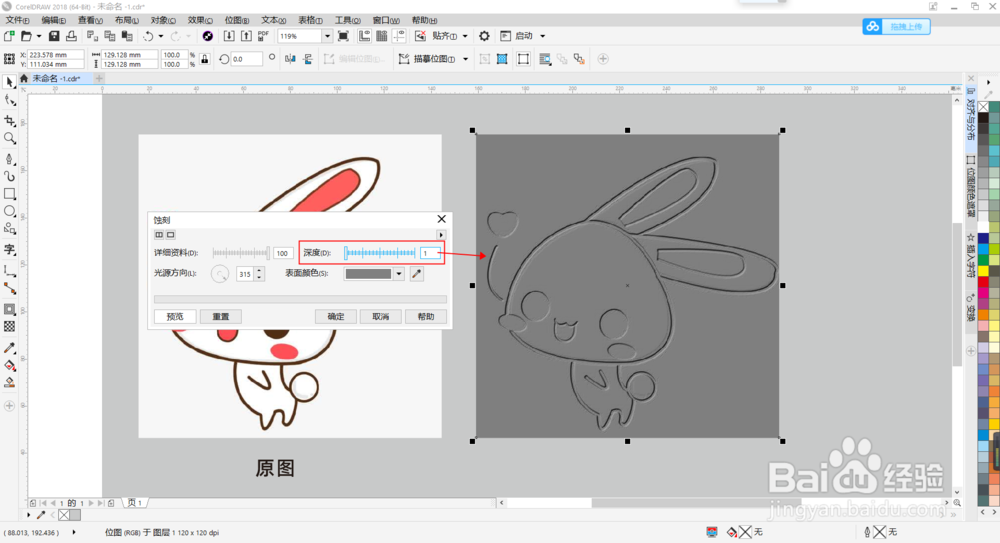Click the Import icon
Image resolution: width=1000 pixels, height=543 pixels.
pos(229,36)
